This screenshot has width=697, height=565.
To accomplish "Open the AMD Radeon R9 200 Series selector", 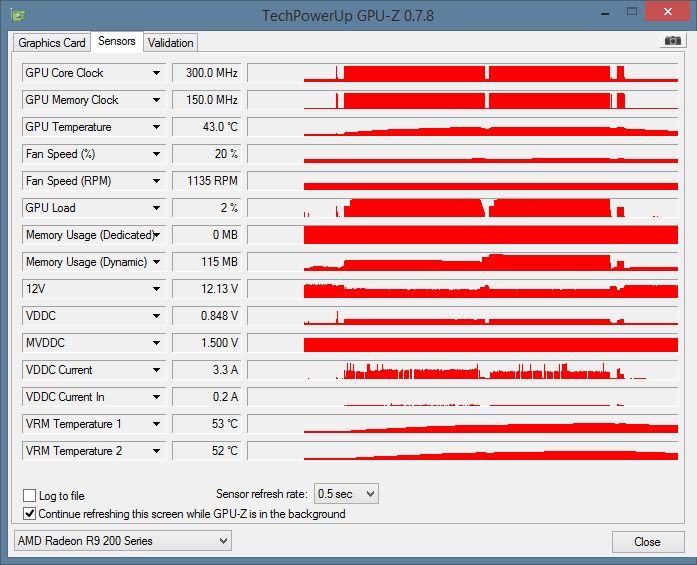I will (123, 541).
